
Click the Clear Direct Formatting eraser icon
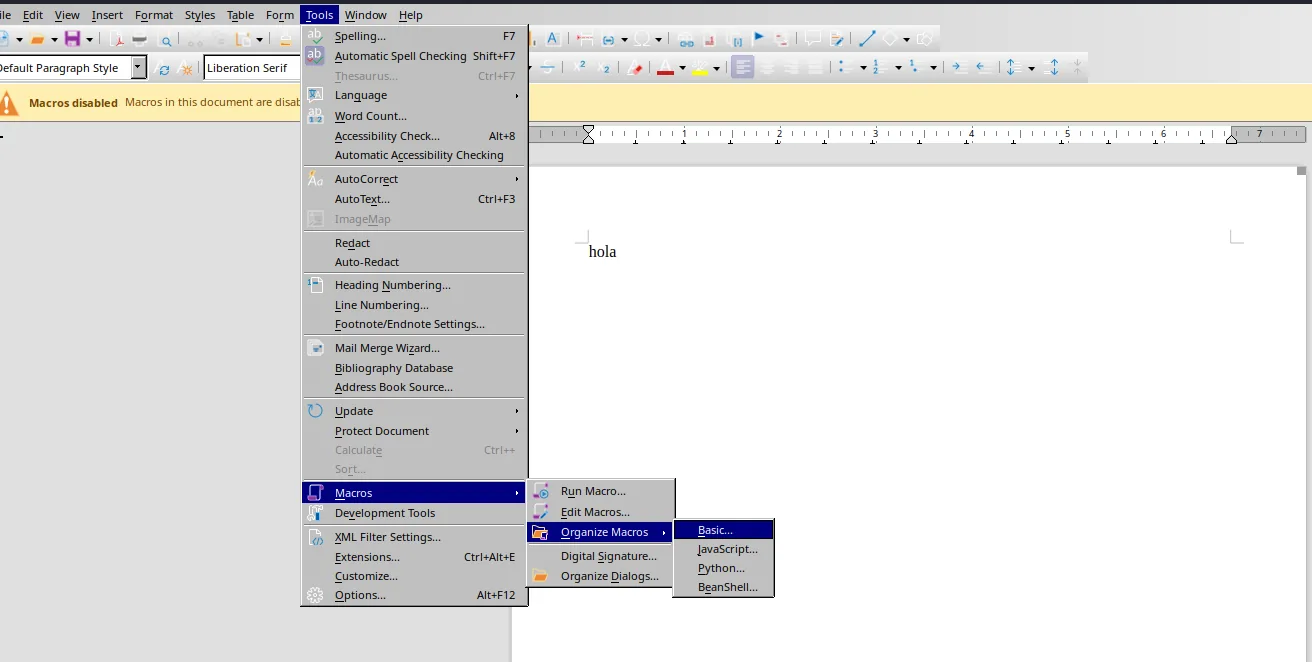[x=634, y=68]
